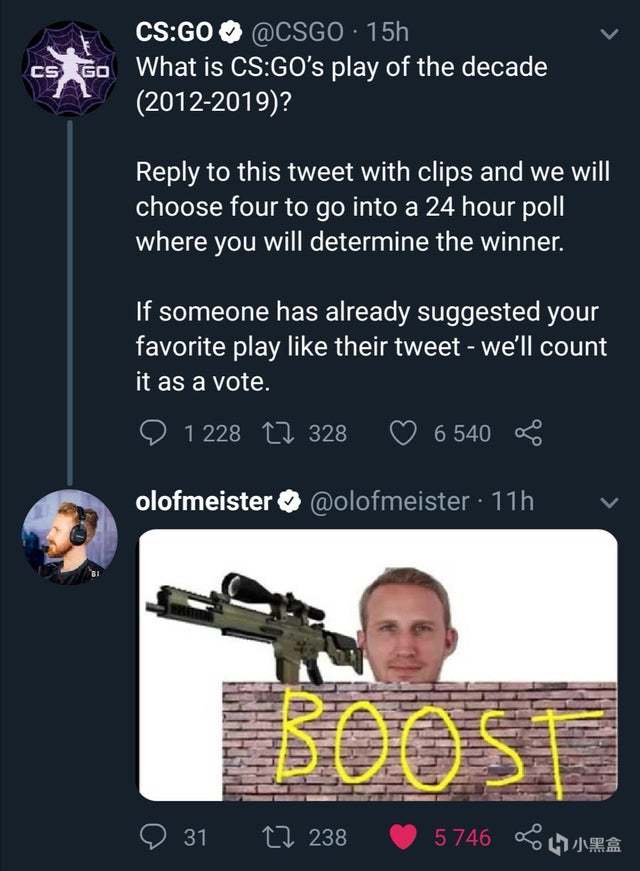The width and height of the screenshot is (640, 871).
Task: Open the CS:GO tweet options chevron
Action: coord(607,35)
